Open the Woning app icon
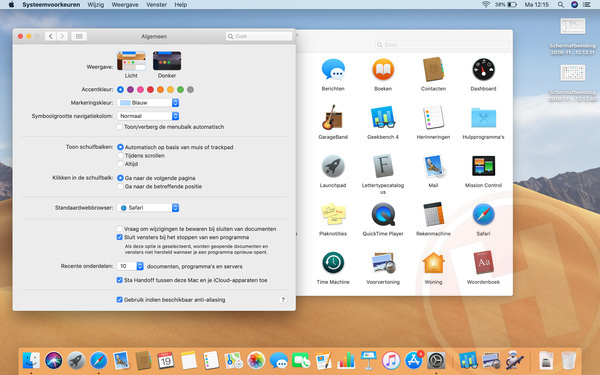Image resolution: width=600 pixels, height=375 pixels. tap(433, 263)
